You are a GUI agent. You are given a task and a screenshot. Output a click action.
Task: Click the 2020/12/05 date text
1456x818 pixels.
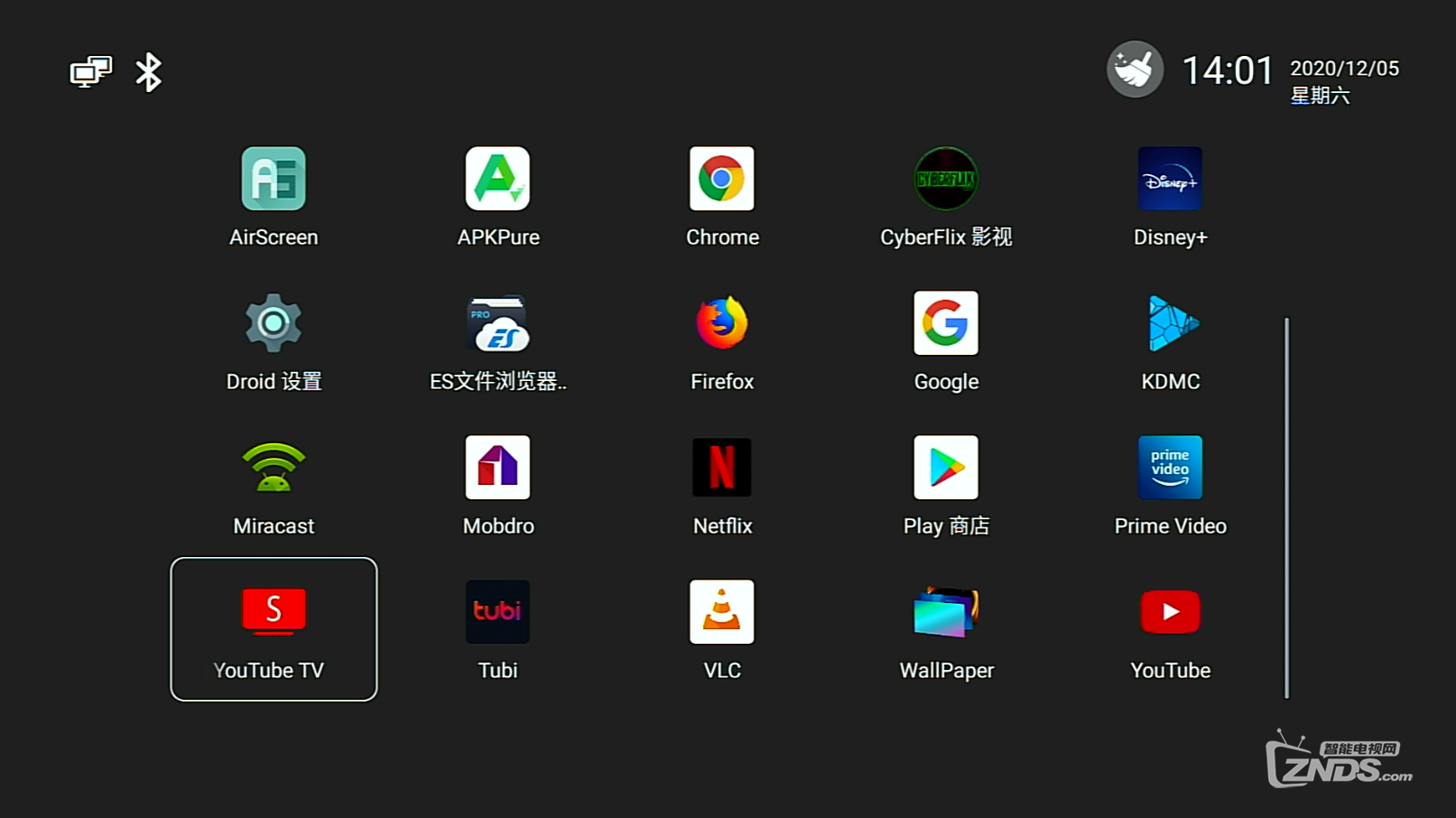[x=1344, y=69]
